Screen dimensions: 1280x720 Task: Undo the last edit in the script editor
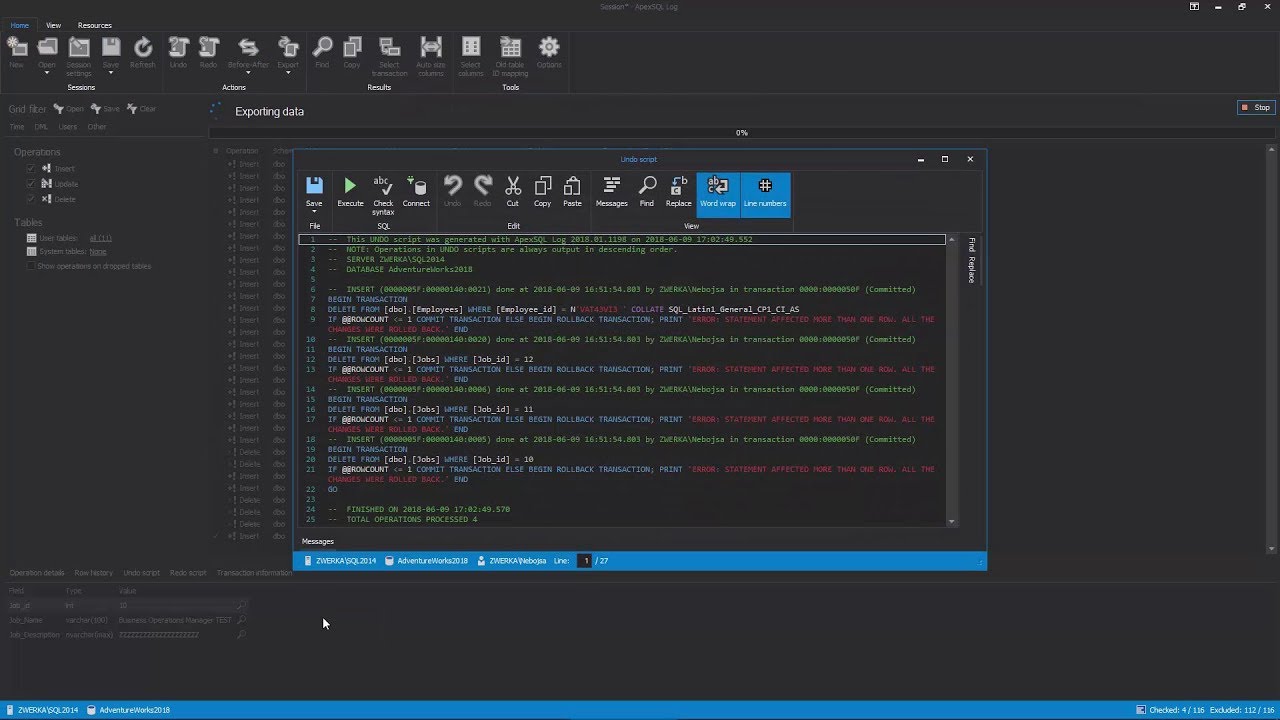[x=453, y=190]
